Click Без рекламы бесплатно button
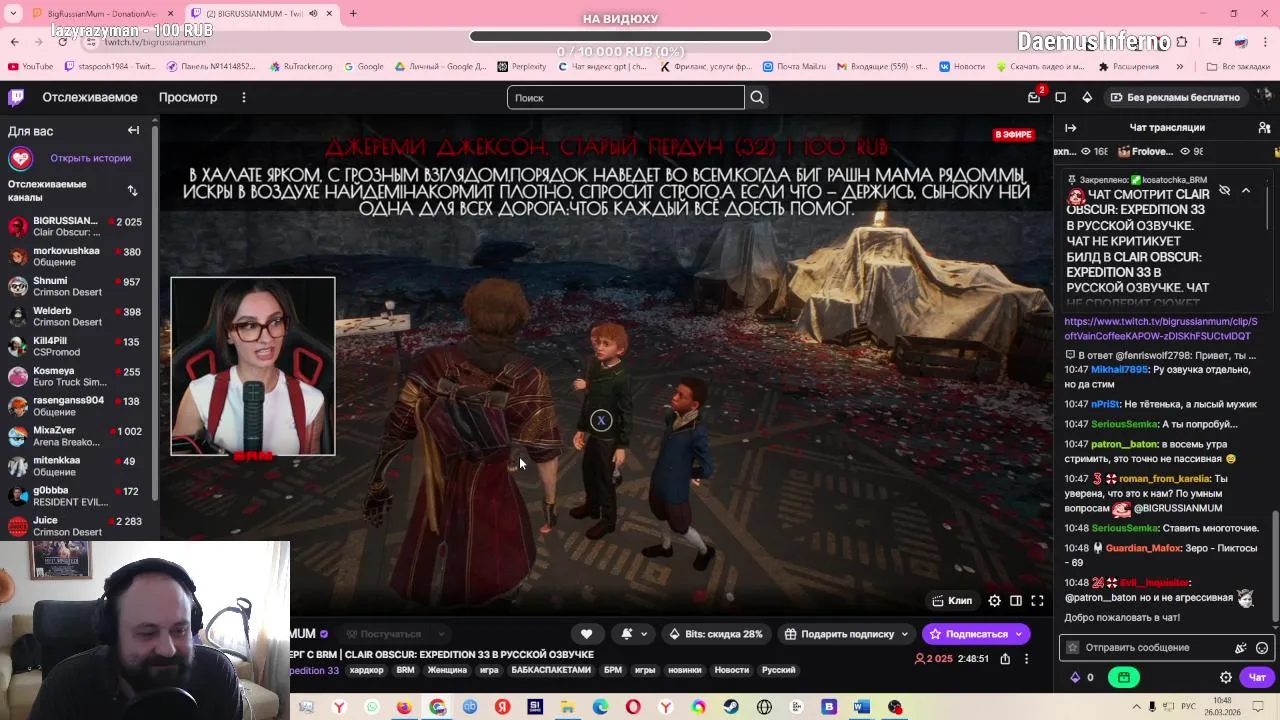 (1175, 97)
